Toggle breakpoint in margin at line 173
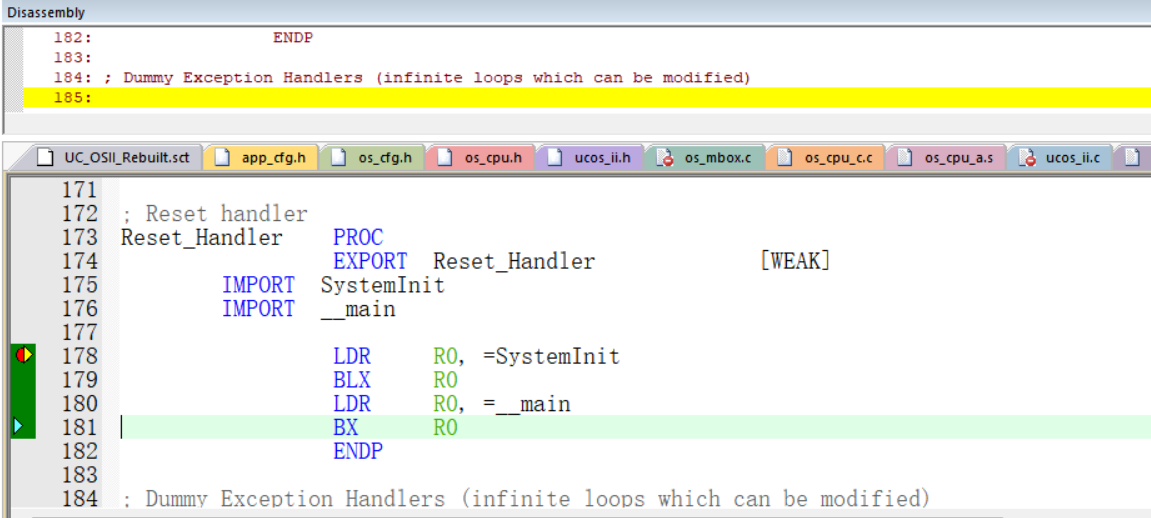 22,237
